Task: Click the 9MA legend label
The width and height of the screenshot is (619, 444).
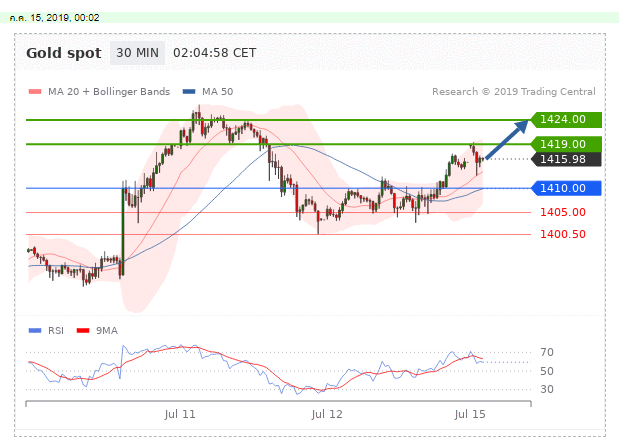Action: (x=107, y=330)
